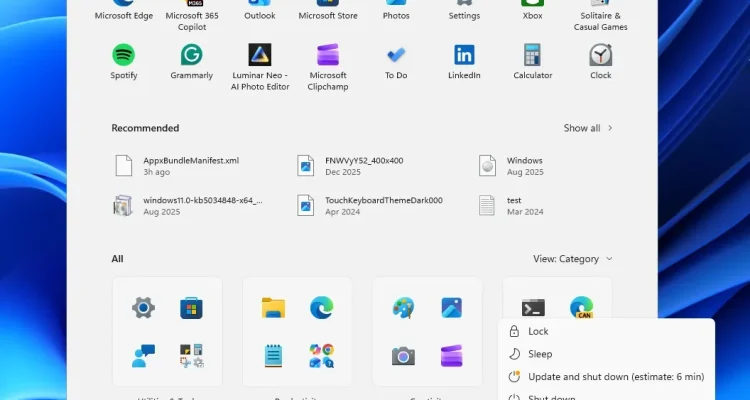750x400 pixels.
Task: Click the 'Outlook' pinned app label
Action: [260, 16]
